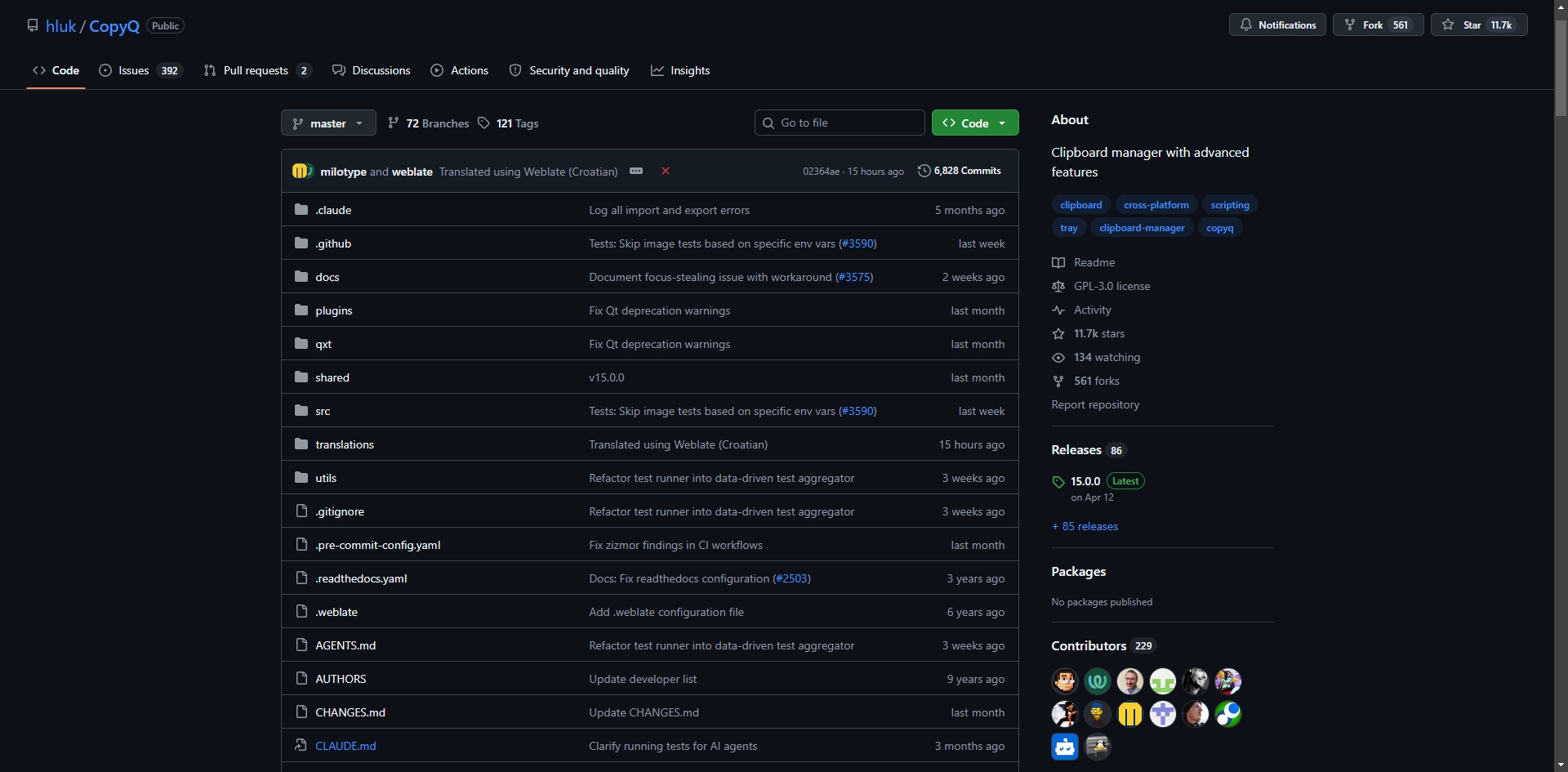The image size is (1568, 772).
Task: Open the shared folder
Action: 332,377
